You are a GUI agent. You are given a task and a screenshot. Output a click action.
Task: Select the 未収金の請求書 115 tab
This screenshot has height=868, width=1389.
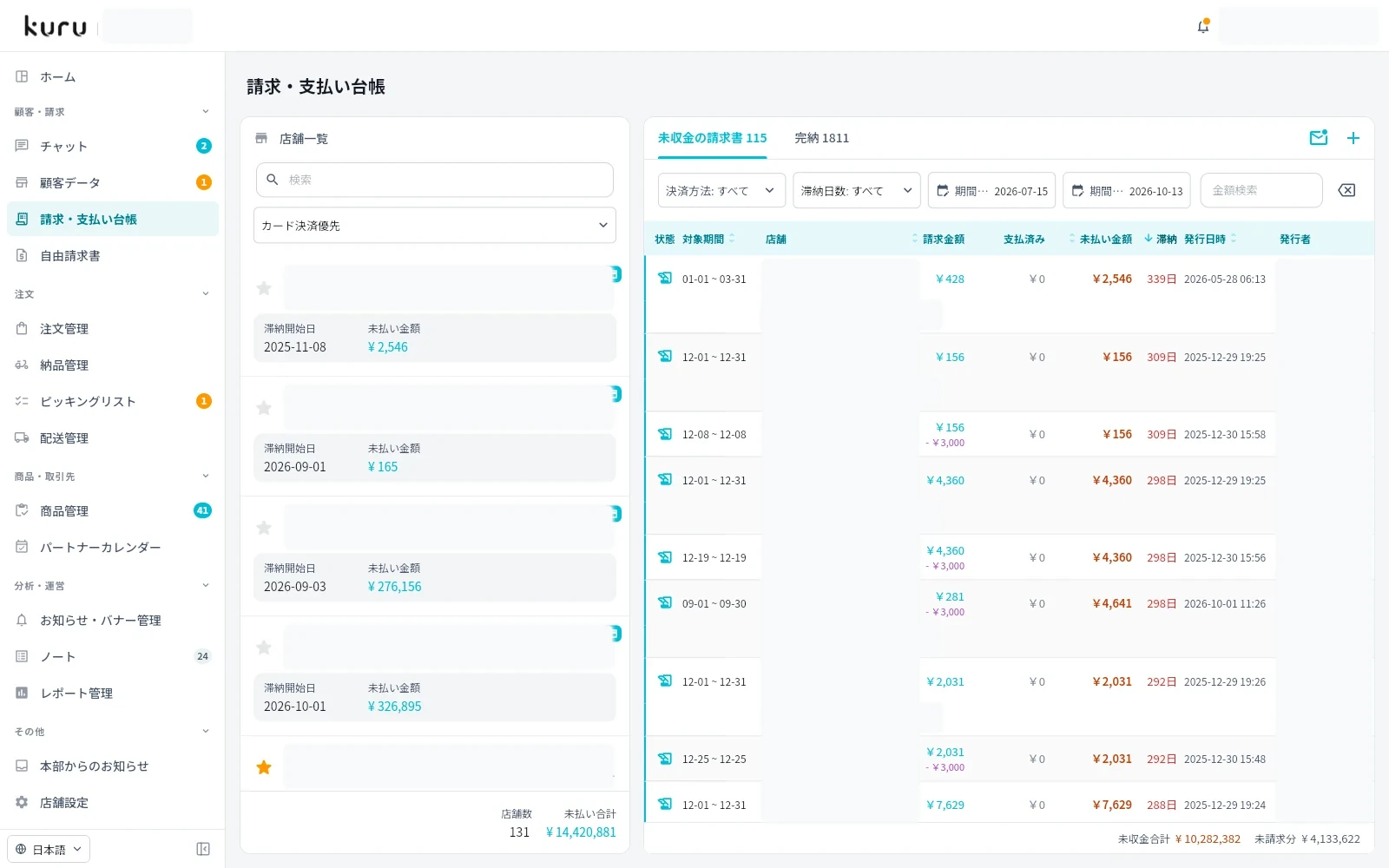tap(712, 138)
